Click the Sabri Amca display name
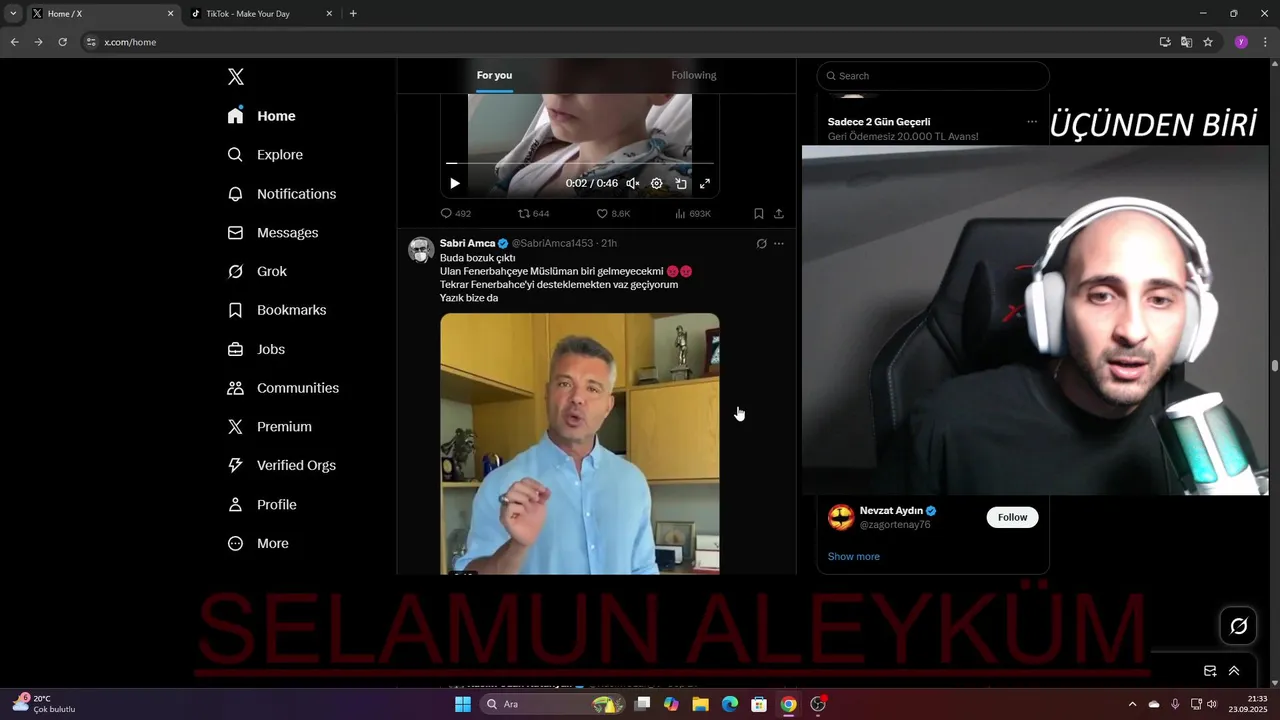Screen dimensions: 1280x720 pos(467,244)
